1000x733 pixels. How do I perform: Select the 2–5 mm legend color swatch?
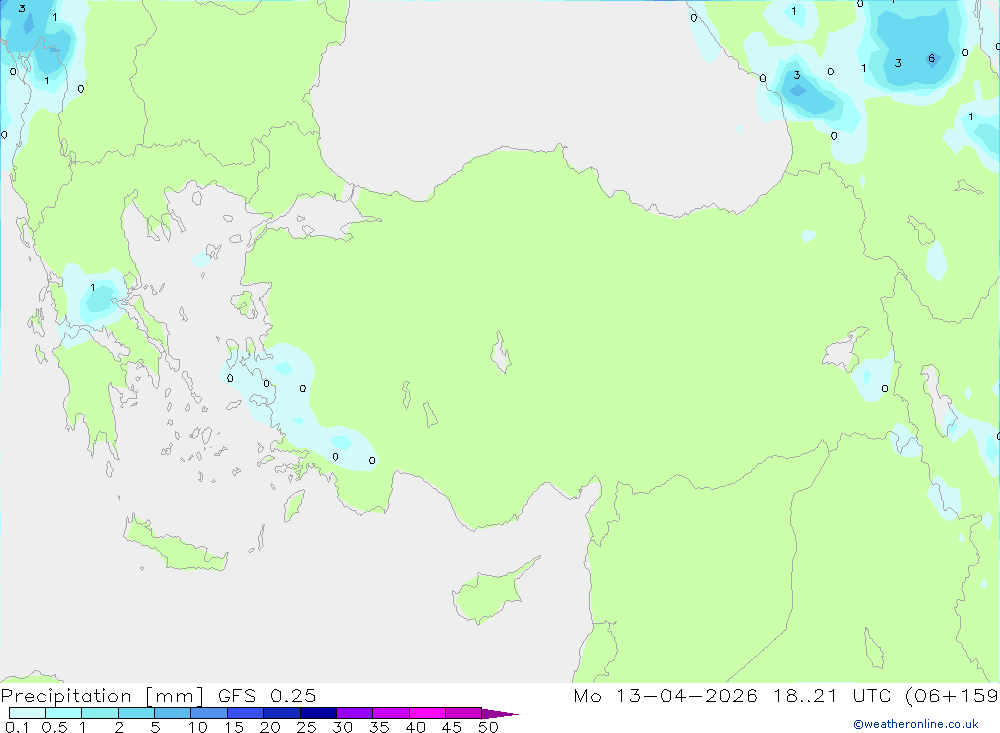pos(136,713)
